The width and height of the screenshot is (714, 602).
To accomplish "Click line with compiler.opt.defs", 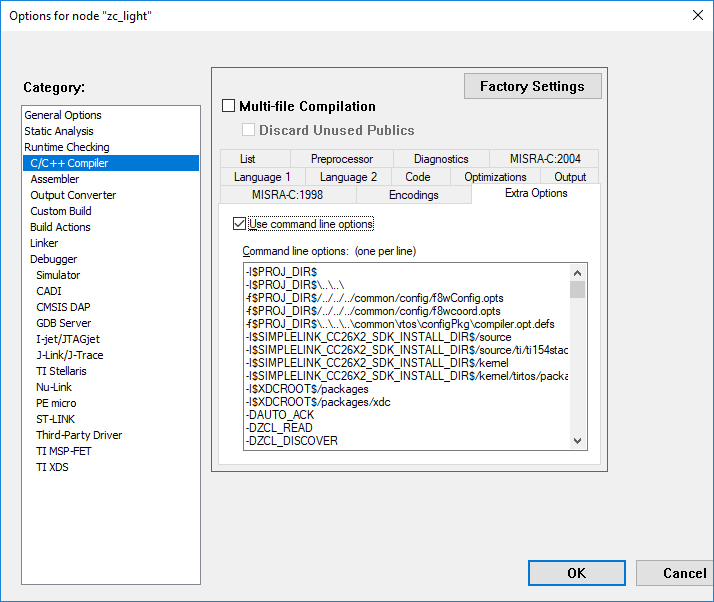I will [400, 324].
